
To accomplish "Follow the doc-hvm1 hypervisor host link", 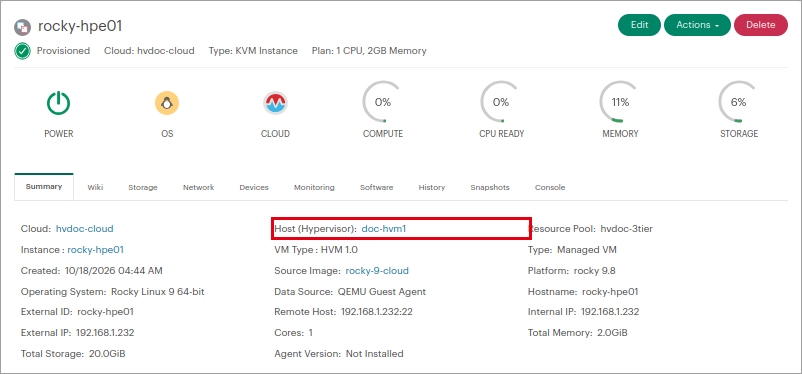I will (384, 229).
